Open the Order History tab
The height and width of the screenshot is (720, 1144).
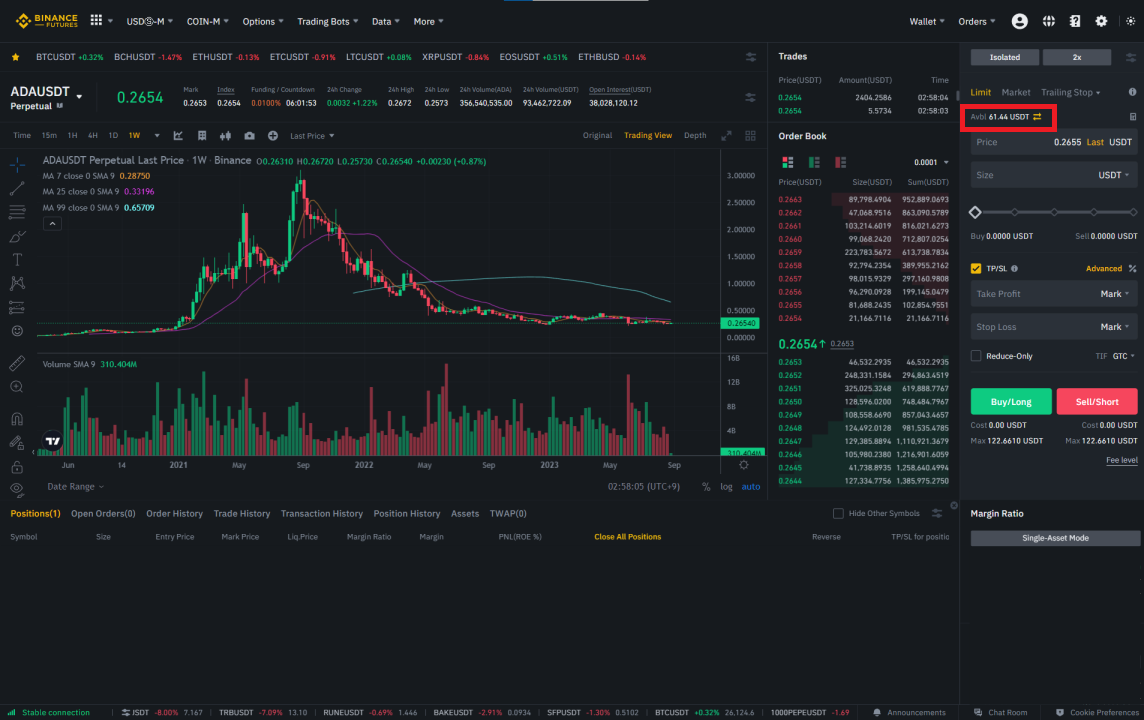point(174,514)
